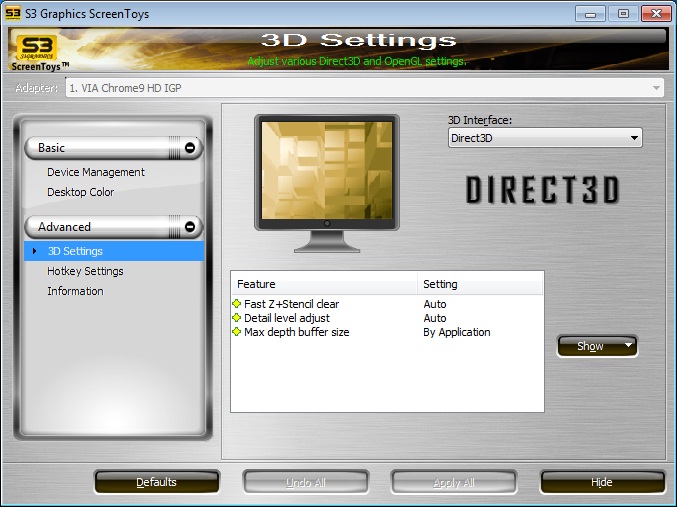
Task: Collapse the Basic section with its minus icon
Action: click(190, 148)
